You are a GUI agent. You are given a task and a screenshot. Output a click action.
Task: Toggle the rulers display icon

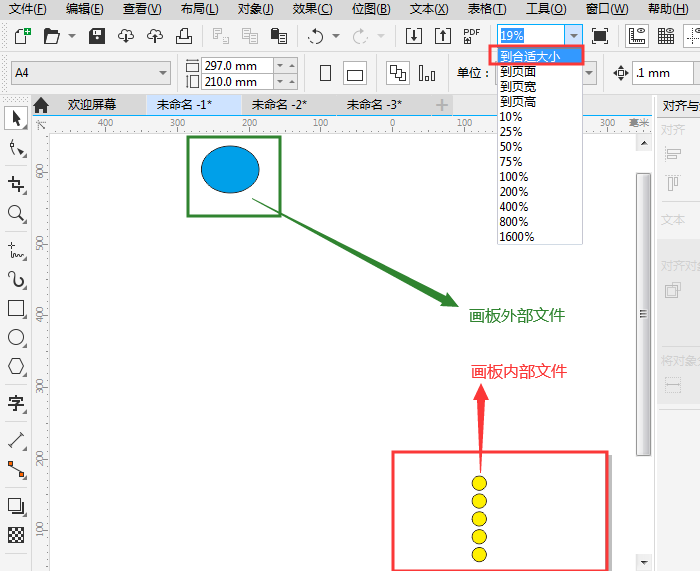coord(637,36)
